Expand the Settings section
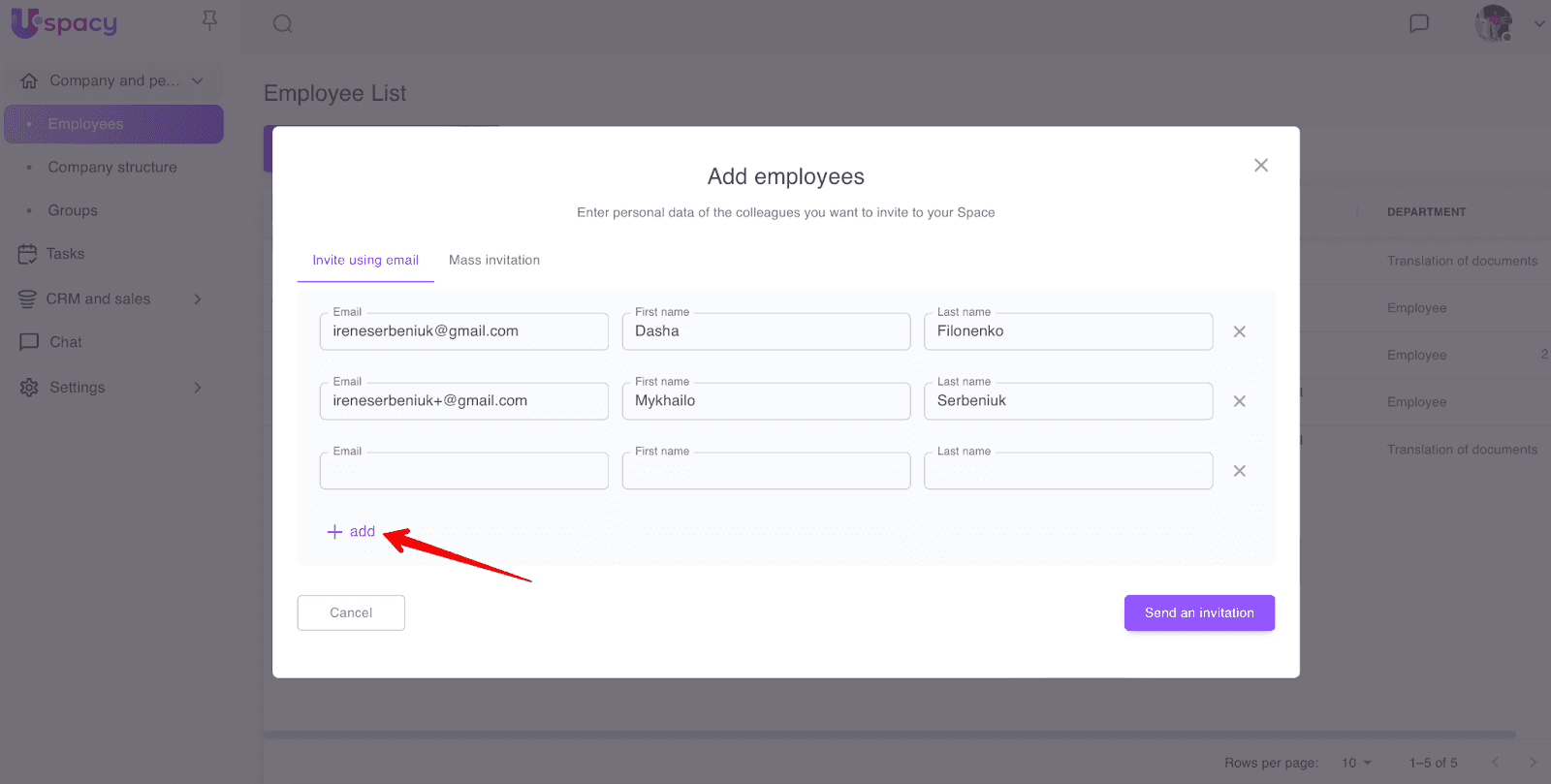 pos(197,388)
